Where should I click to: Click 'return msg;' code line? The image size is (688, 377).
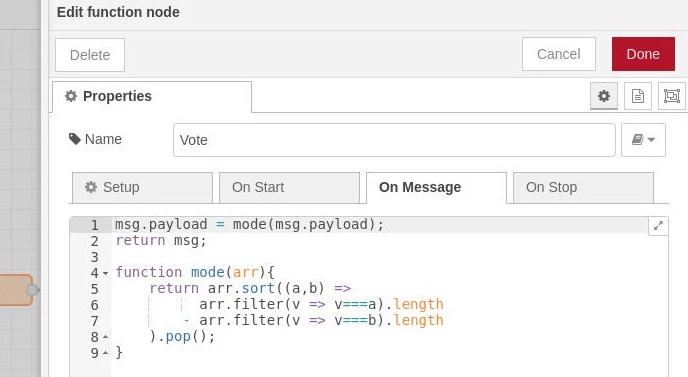click(x=161, y=241)
